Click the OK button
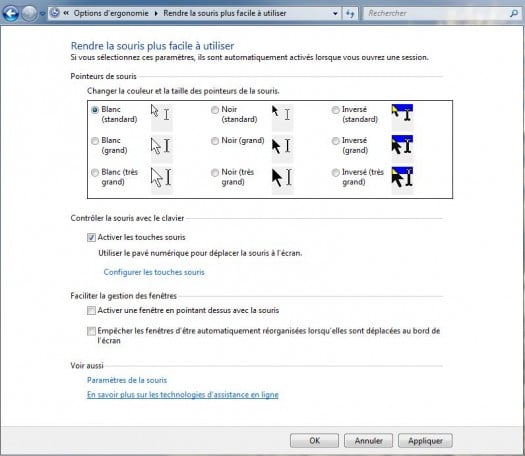 pyautogui.click(x=314, y=441)
